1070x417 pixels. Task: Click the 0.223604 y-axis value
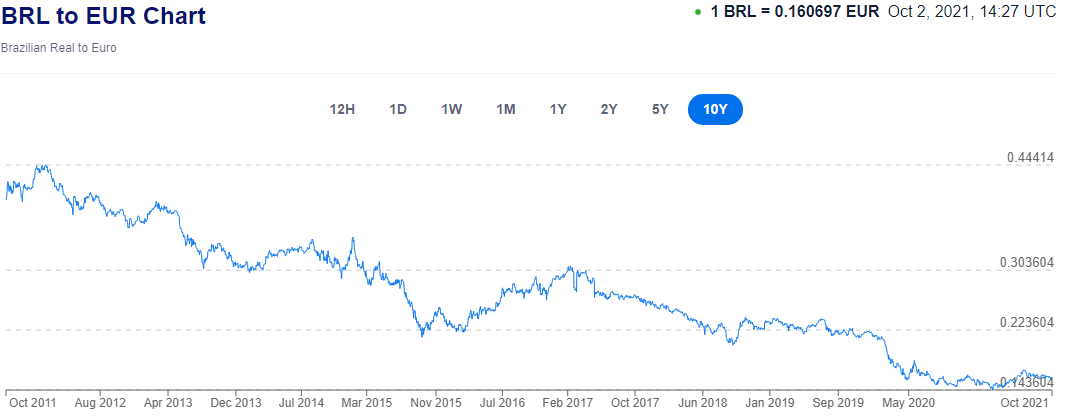[x=1028, y=322]
